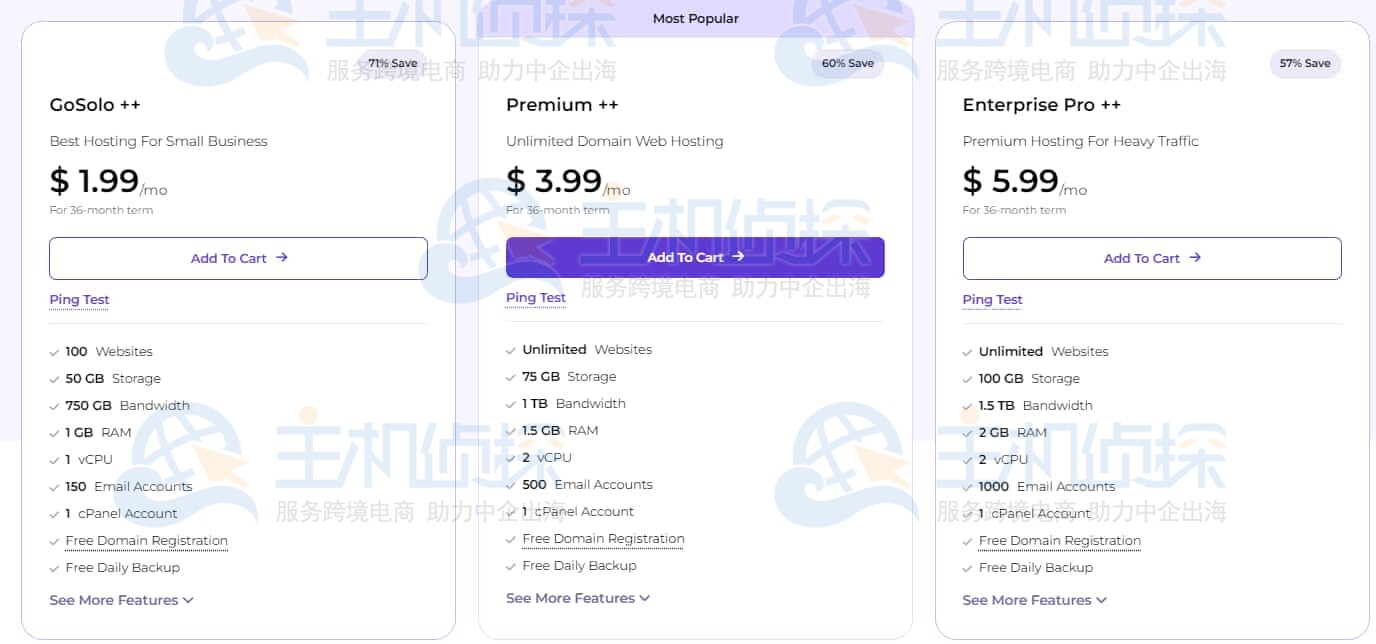This screenshot has width=1376, height=644.
Task: Click the arrow icon in Premium Add To Cart
Action: tap(737, 257)
